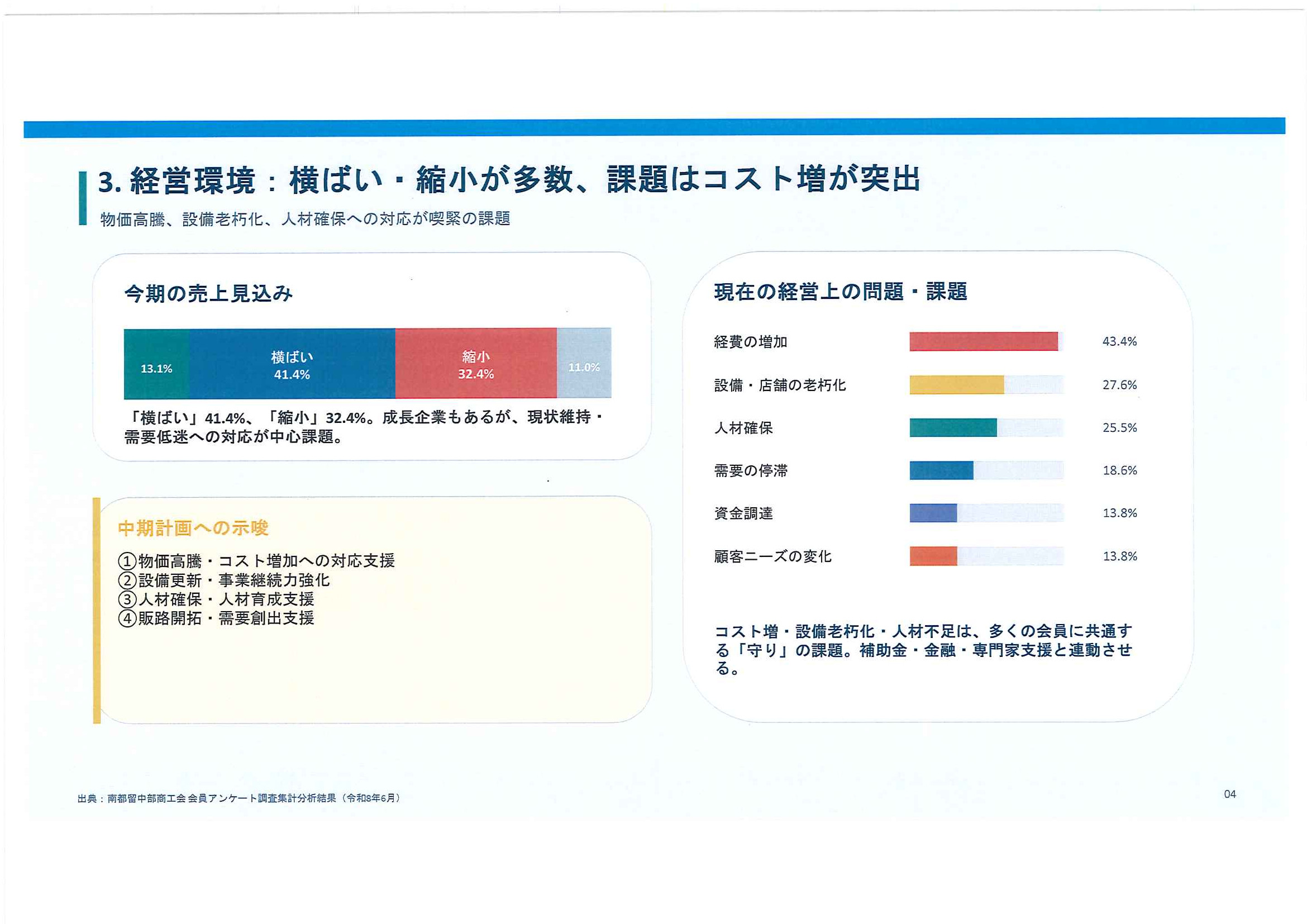Click the value 27.6%

tap(1119, 385)
